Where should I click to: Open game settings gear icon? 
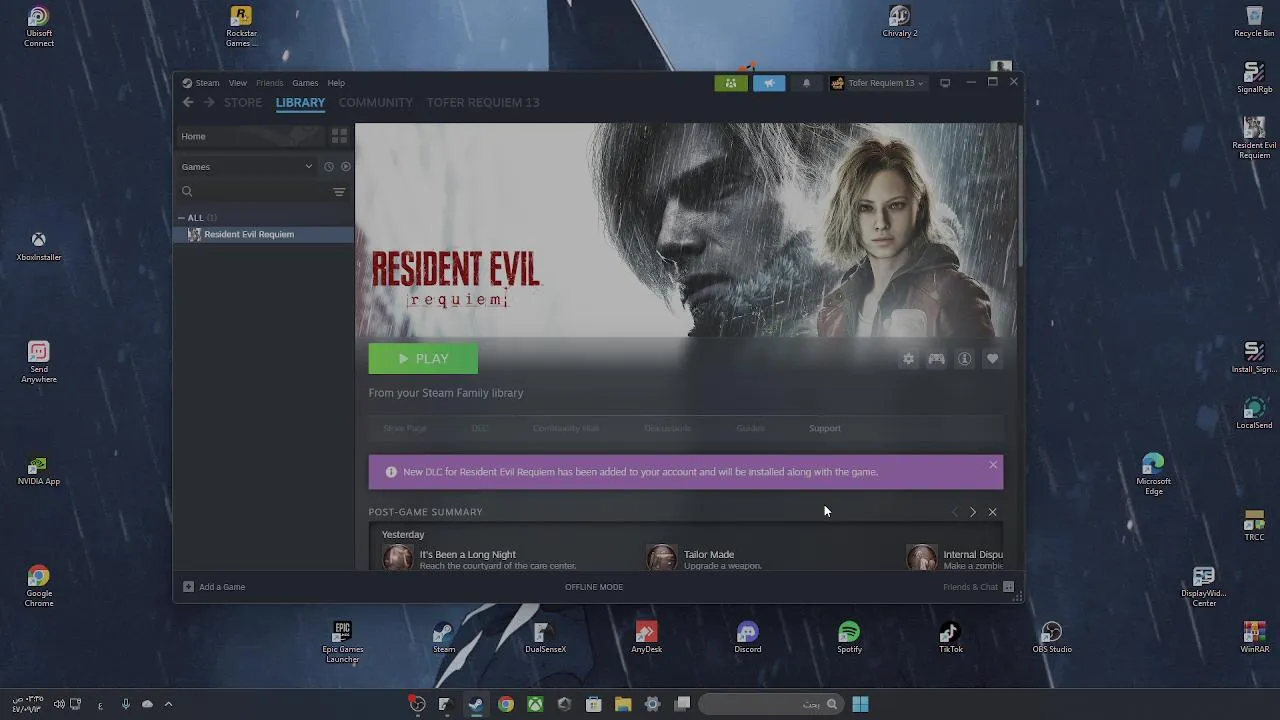908,359
